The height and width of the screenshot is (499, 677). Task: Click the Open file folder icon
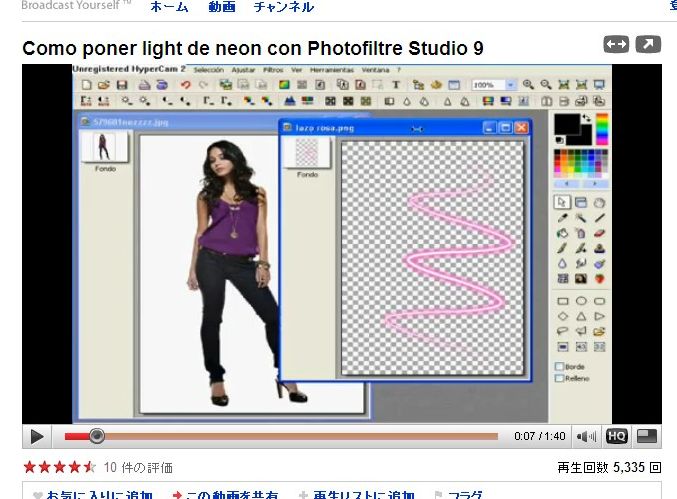(104, 85)
